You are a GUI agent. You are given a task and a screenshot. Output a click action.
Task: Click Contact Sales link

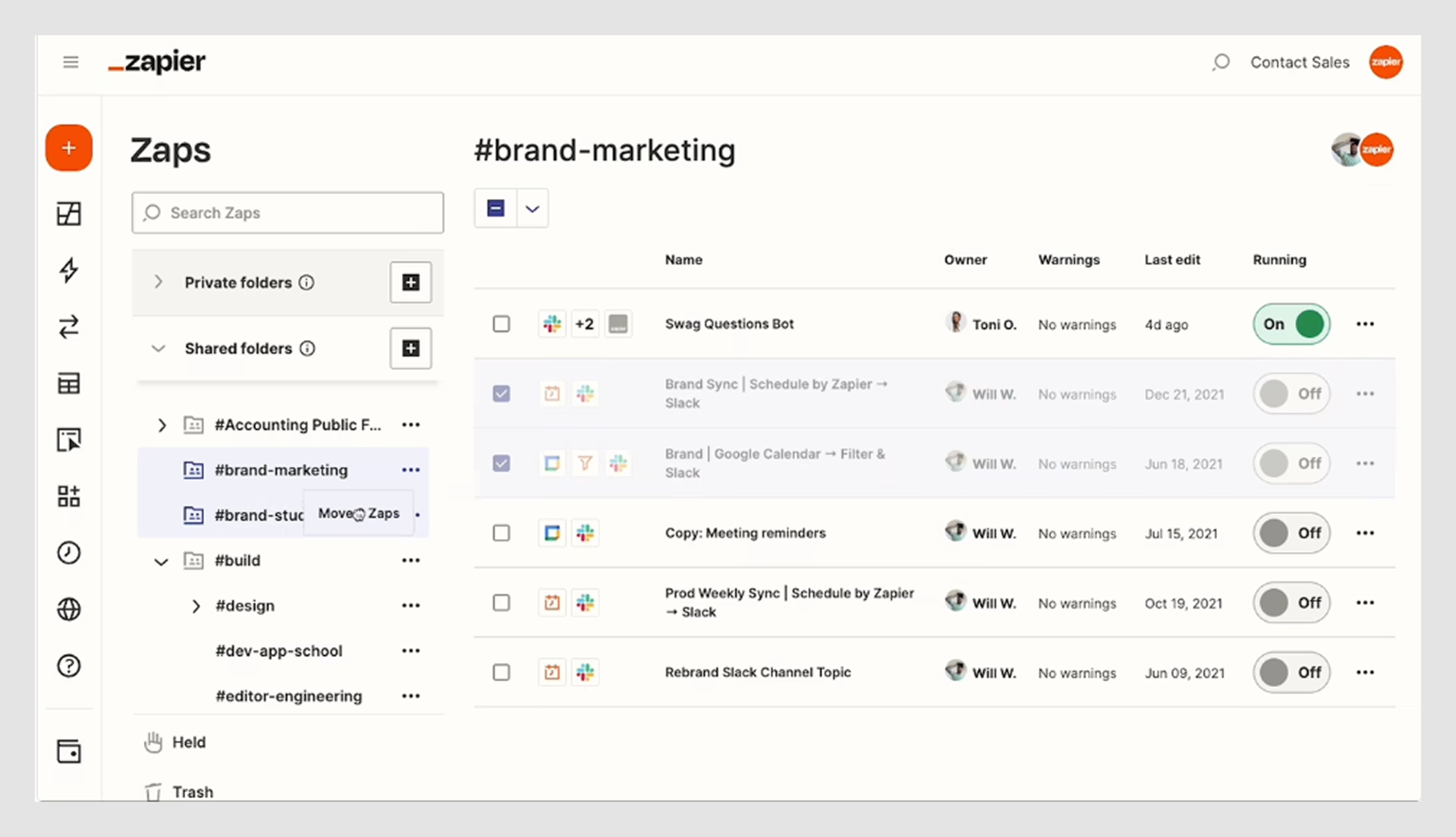point(1300,62)
